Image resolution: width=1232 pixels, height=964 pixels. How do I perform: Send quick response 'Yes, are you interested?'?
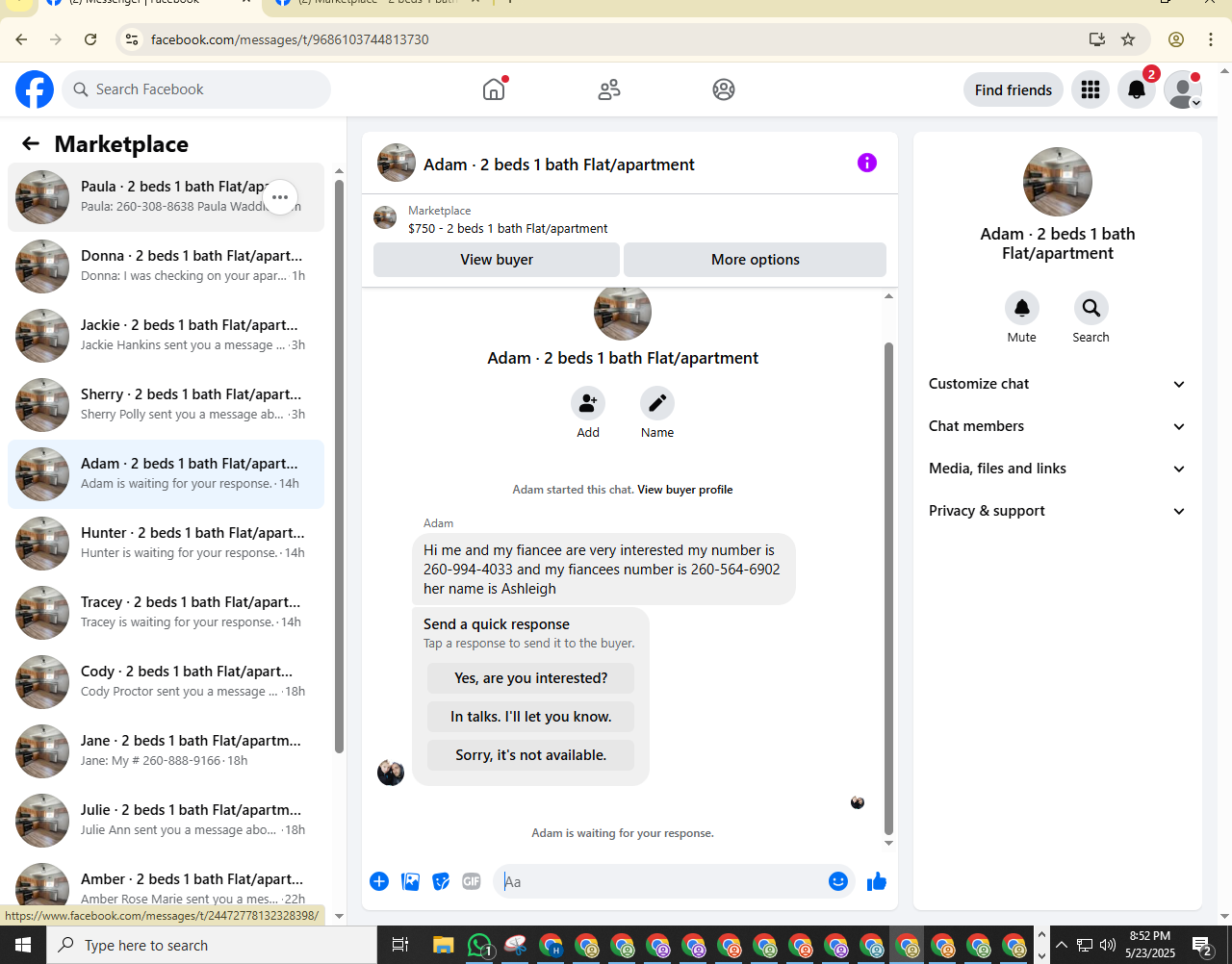pos(531,678)
